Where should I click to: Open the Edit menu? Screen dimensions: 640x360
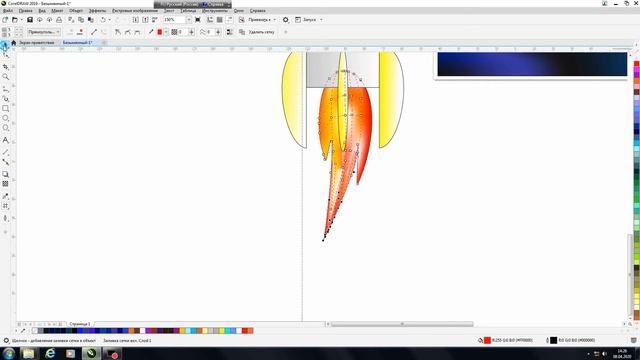tap(25, 11)
